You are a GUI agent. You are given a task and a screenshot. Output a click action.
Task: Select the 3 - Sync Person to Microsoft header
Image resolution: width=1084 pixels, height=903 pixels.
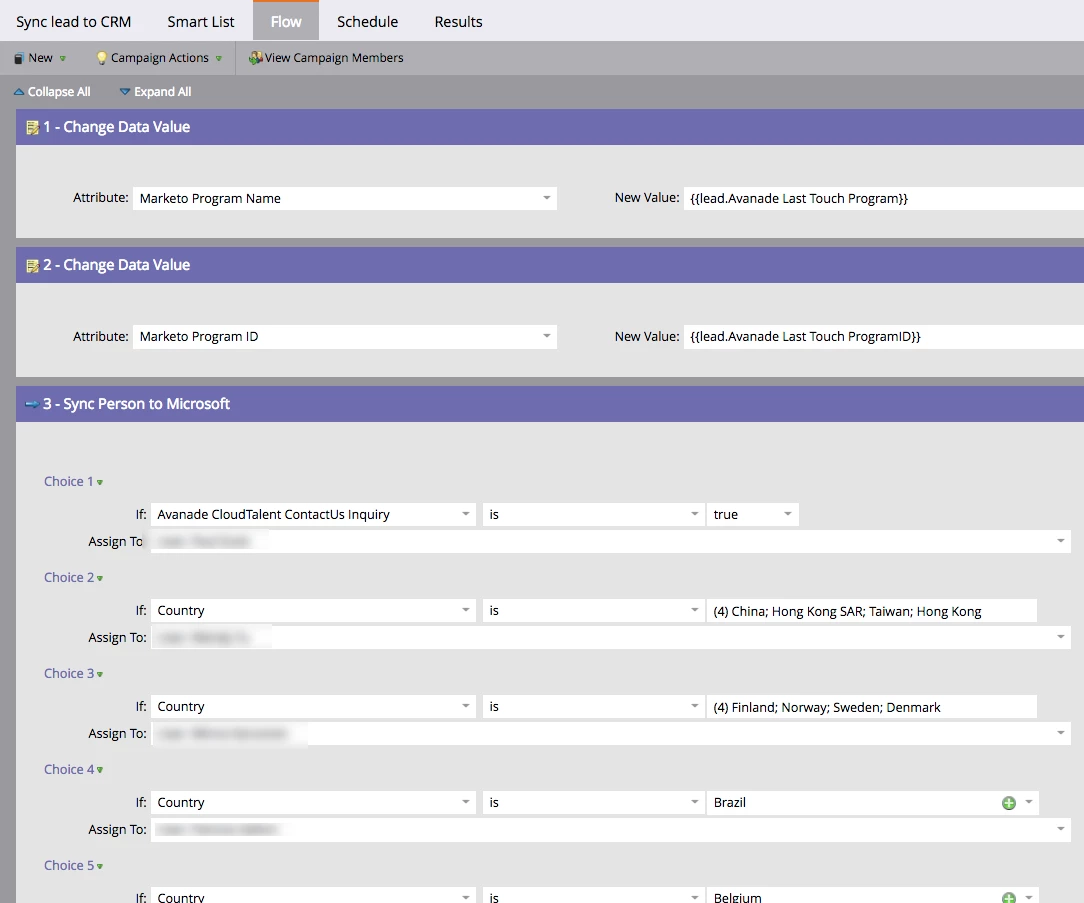point(550,404)
